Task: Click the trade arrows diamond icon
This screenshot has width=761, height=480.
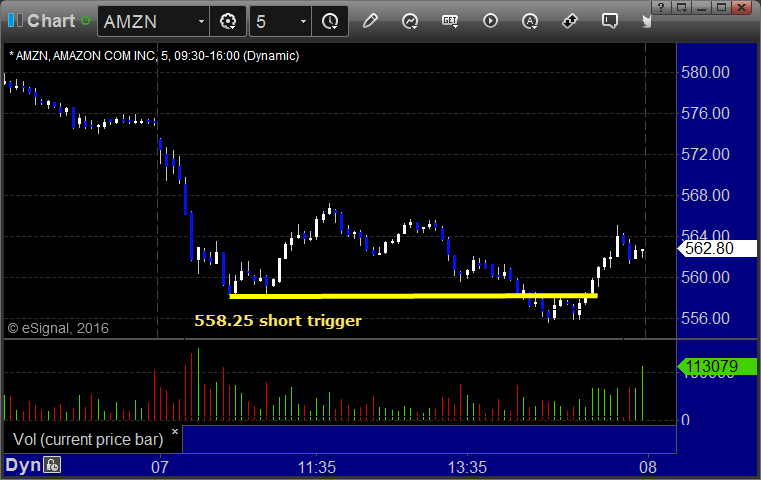Action: 570,21
